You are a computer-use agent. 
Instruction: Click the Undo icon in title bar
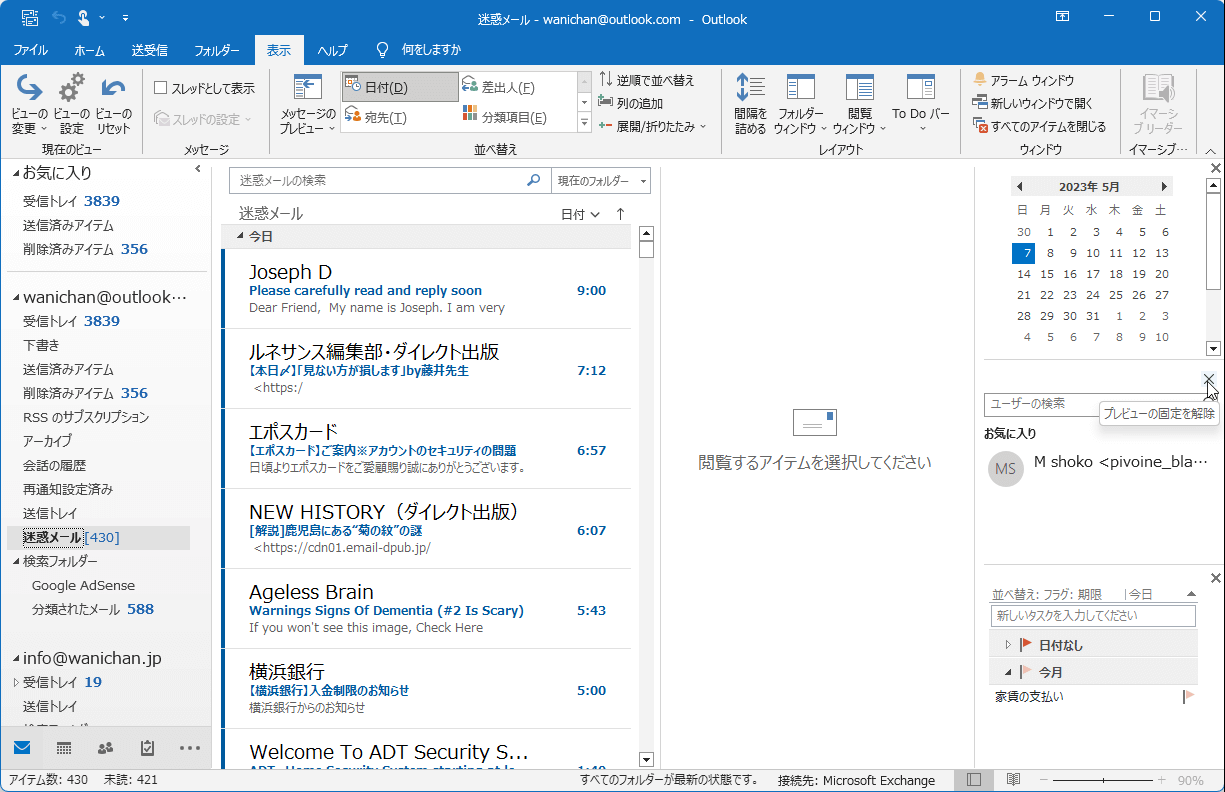[58, 18]
